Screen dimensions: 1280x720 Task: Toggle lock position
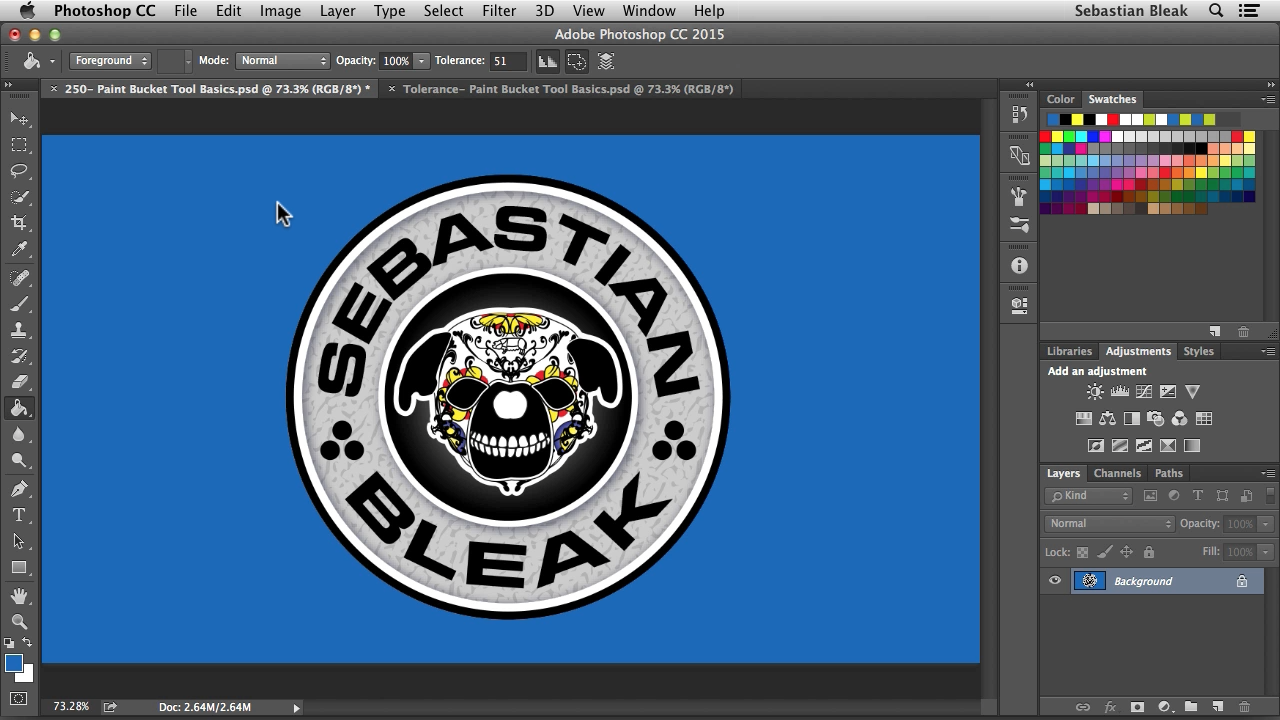(x=1126, y=552)
